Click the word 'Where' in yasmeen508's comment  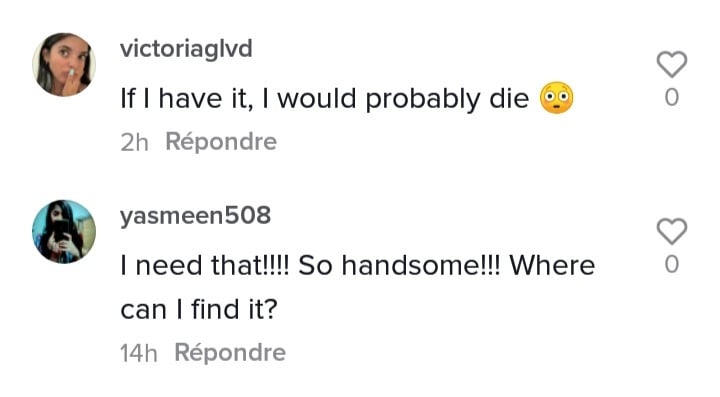coord(552,265)
